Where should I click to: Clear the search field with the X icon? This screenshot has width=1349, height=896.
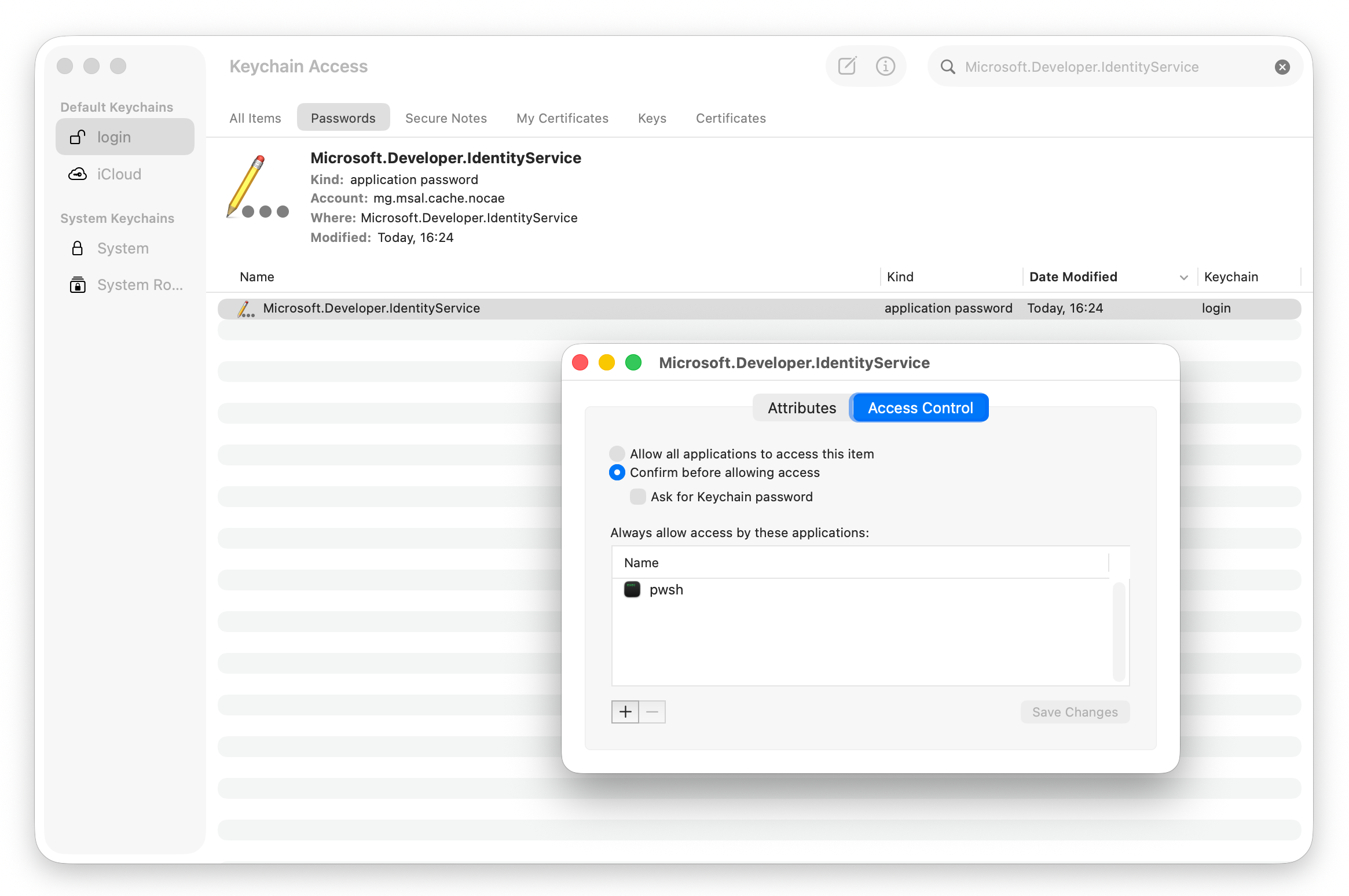tap(1282, 67)
